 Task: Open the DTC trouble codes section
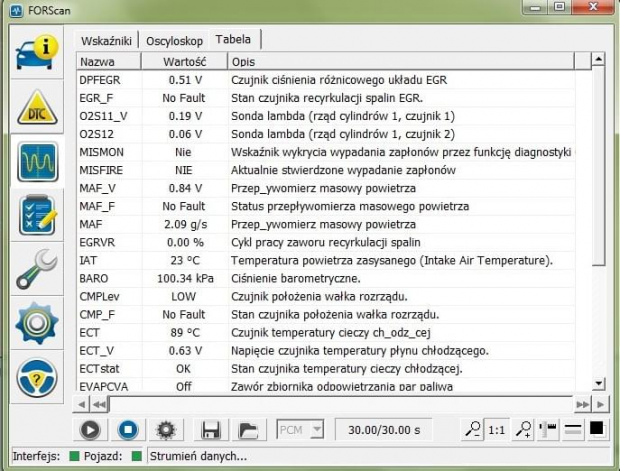tap(37, 107)
